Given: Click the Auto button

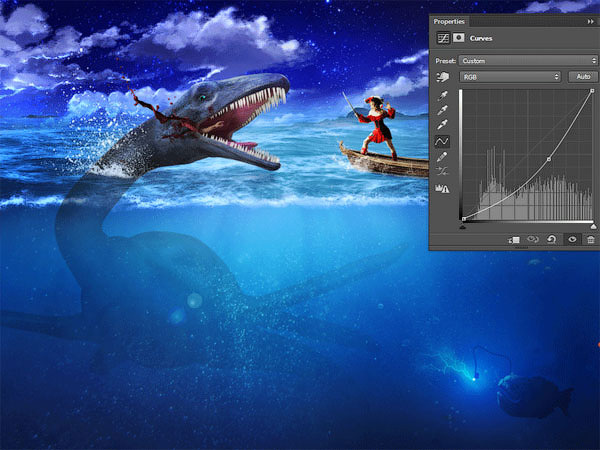Looking at the screenshot, I should pyautogui.click(x=583, y=77).
